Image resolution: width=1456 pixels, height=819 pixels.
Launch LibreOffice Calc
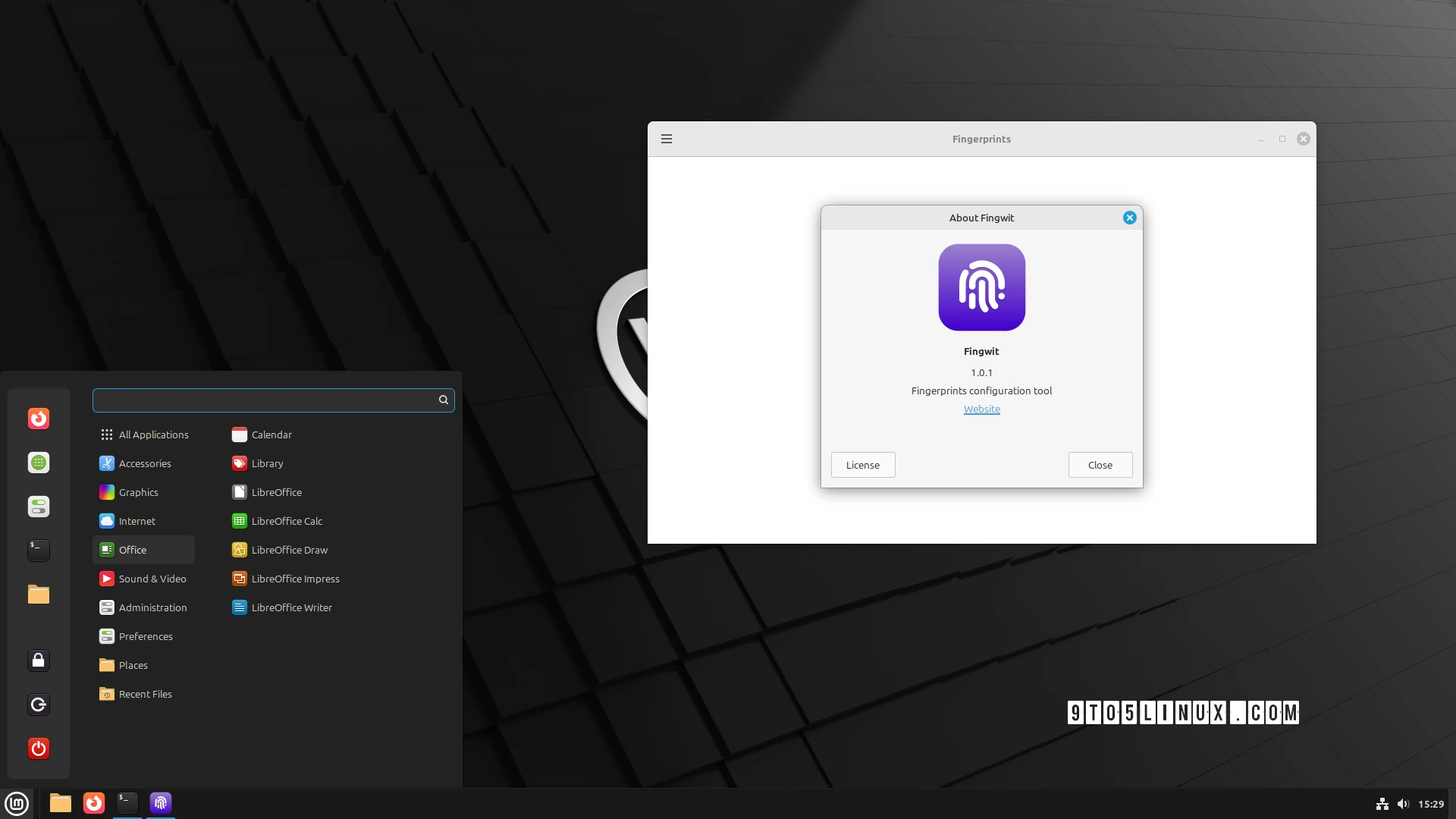[x=287, y=521]
